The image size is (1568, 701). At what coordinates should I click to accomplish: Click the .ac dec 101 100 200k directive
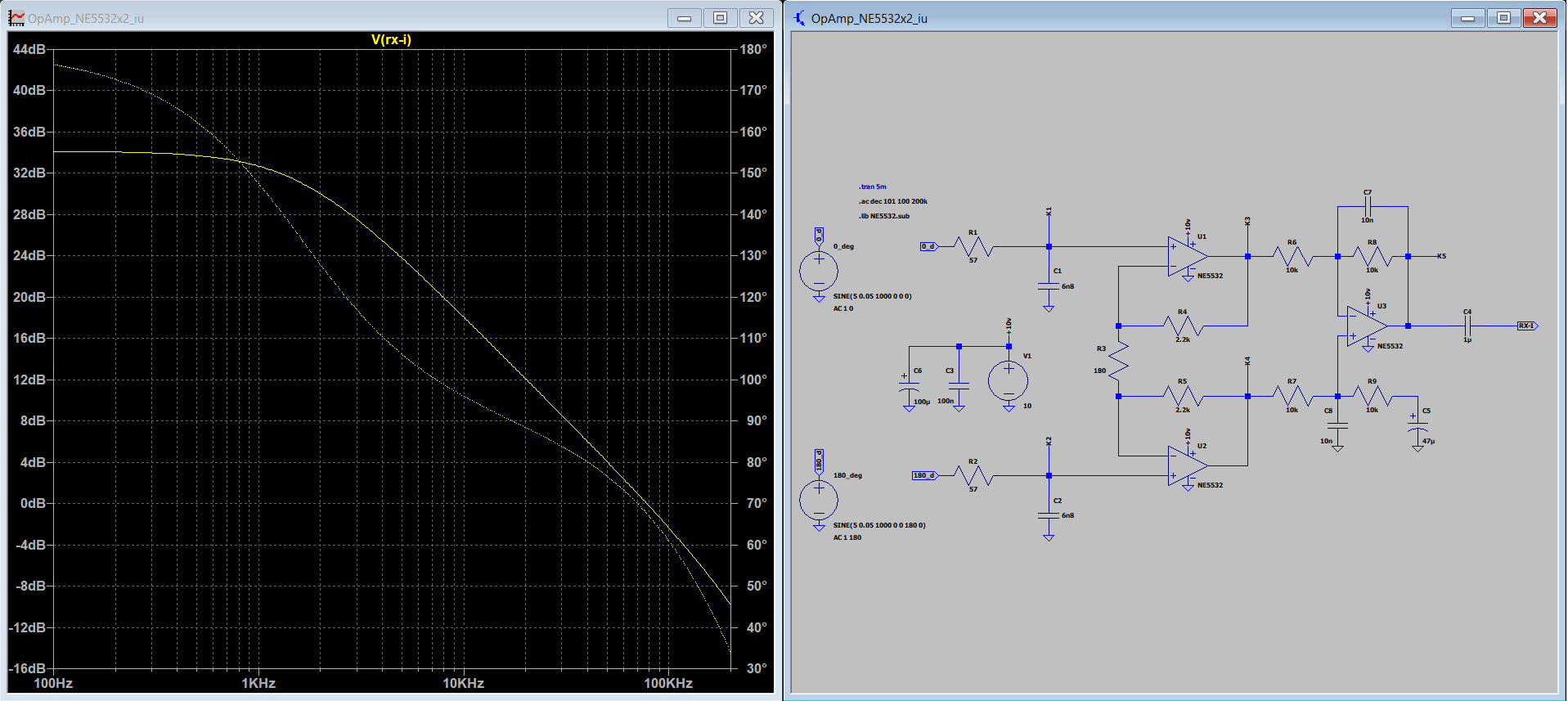point(892,201)
